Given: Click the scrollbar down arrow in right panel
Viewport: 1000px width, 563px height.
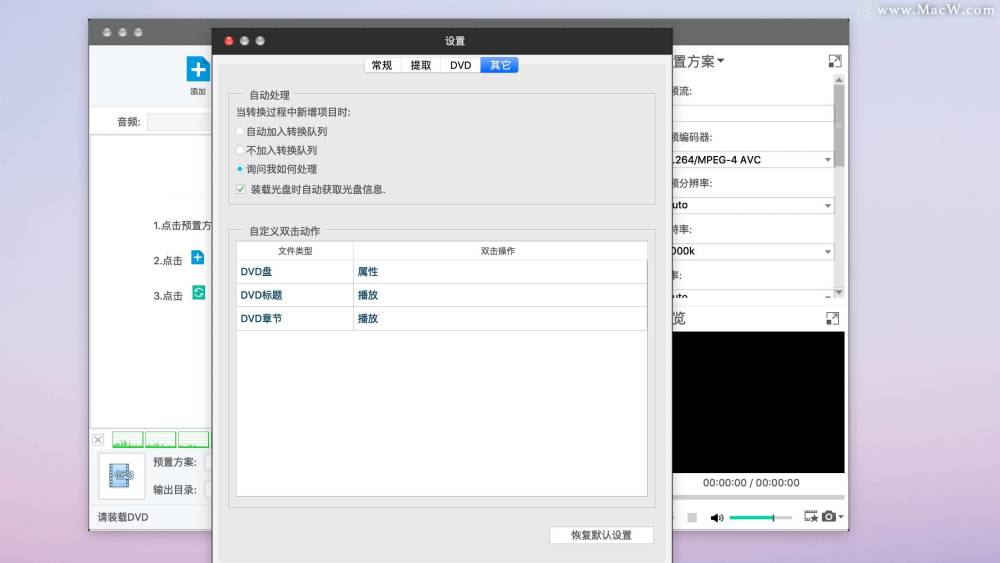Looking at the screenshot, I should click(839, 292).
